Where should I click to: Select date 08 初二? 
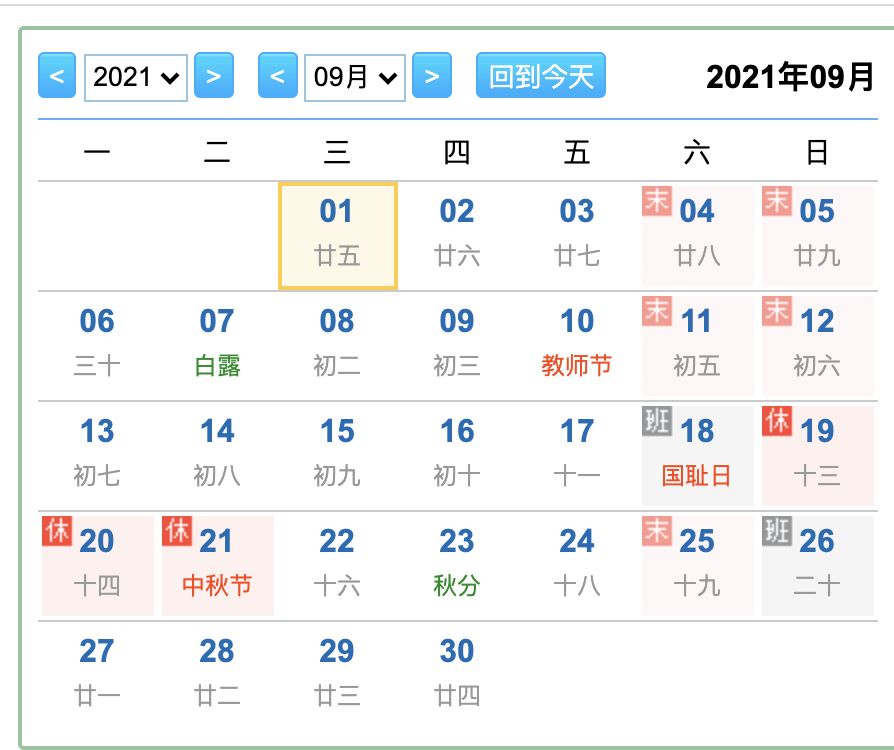pos(338,346)
